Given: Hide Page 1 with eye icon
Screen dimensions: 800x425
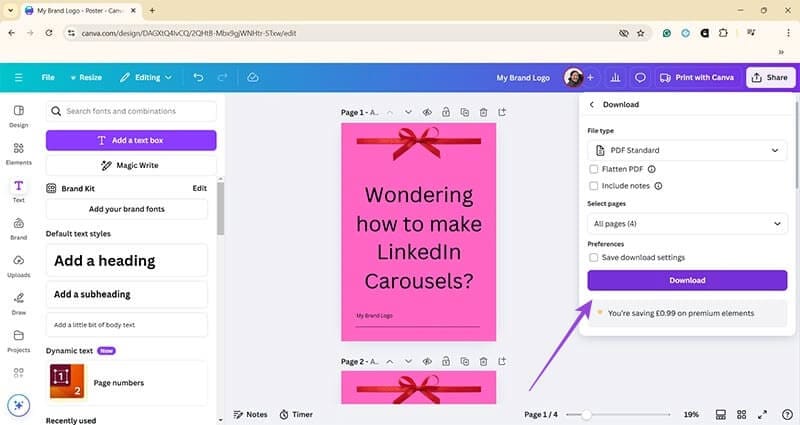Looking at the screenshot, I should [x=427, y=112].
